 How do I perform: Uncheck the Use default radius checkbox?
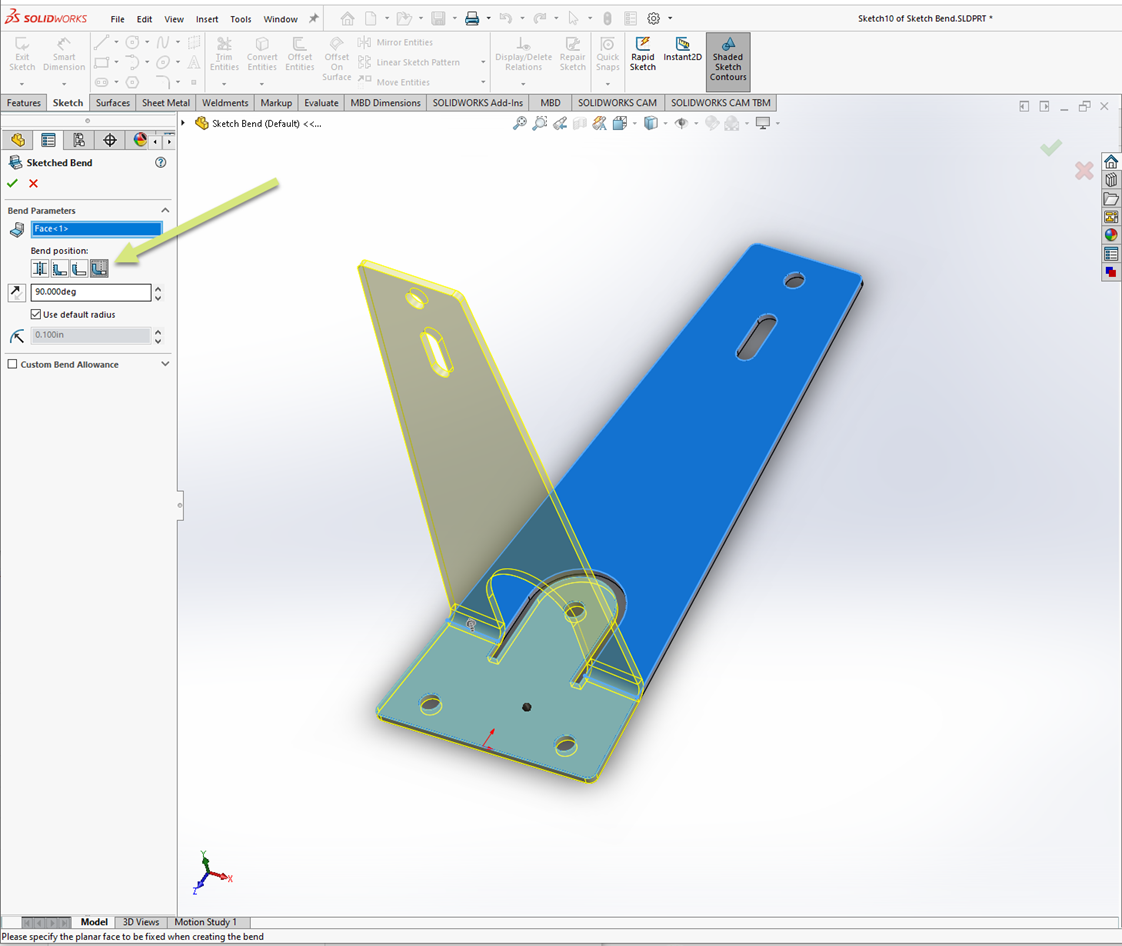[36, 313]
